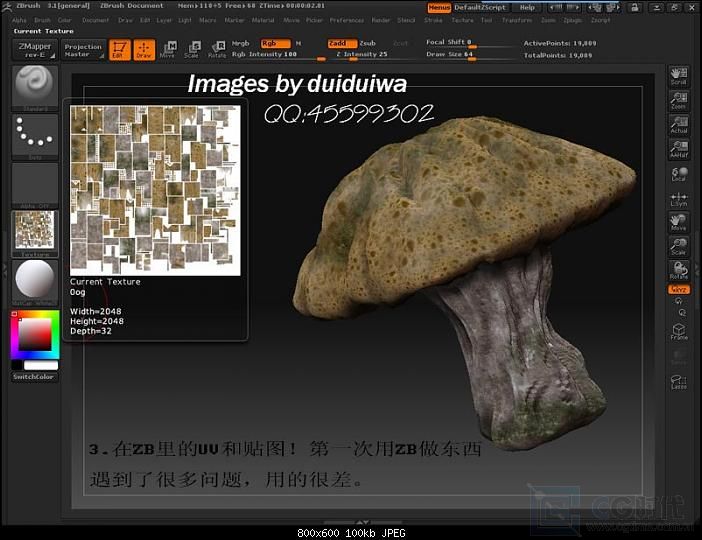Open the Standard brush thumbnail
The width and height of the screenshot is (702, 540).
click(34, 88)
